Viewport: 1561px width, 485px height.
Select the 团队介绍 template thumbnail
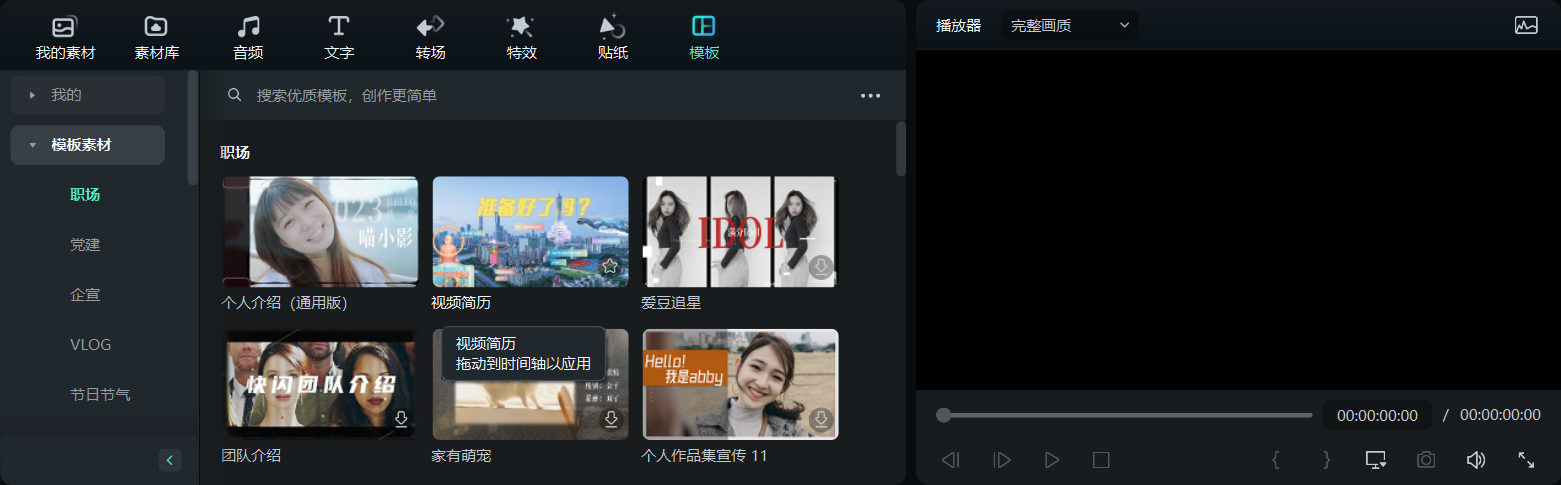pyautogui.click(x=320, y=384)
